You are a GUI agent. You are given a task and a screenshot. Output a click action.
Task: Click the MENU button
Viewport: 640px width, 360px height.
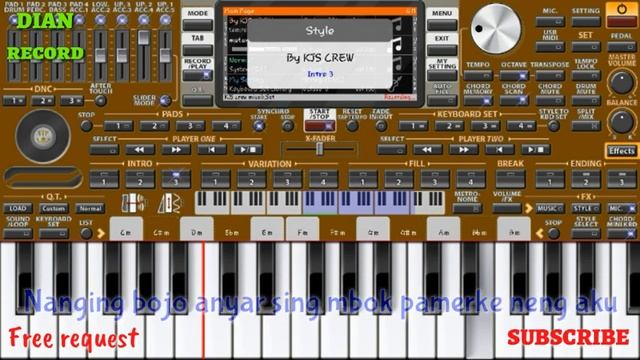[x=442, y=25]
